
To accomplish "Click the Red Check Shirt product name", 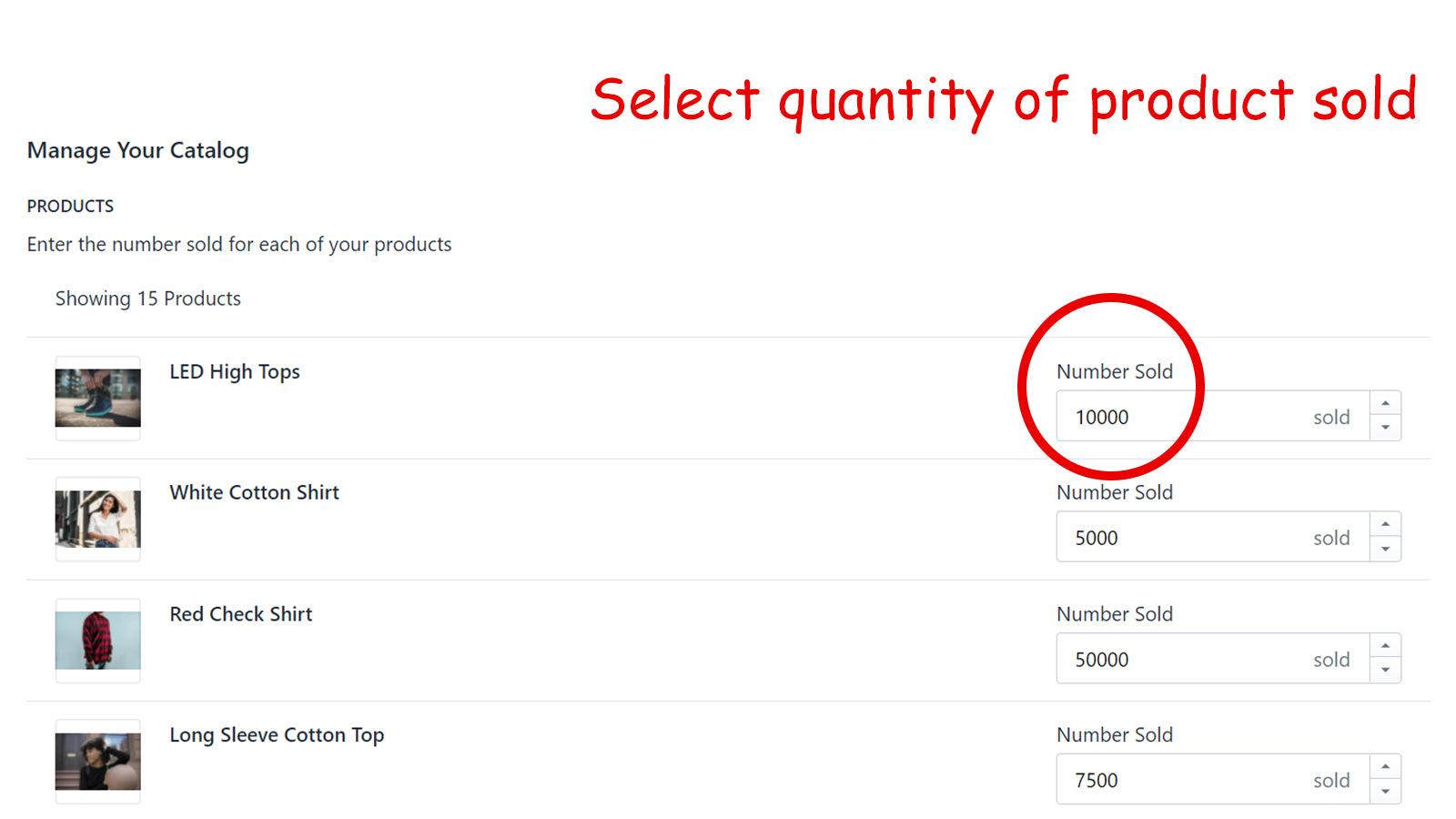I will [240, 614].
